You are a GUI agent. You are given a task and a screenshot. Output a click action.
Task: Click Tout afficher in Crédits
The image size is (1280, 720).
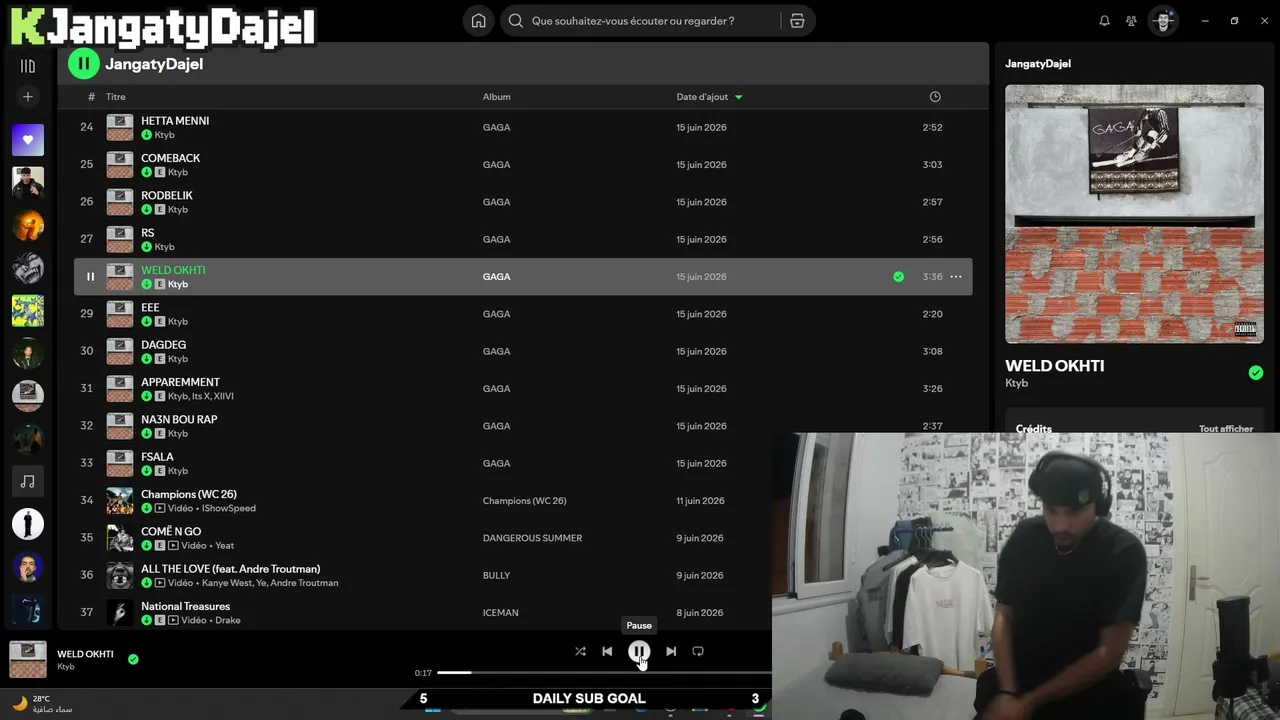[x=1226, y=429]
